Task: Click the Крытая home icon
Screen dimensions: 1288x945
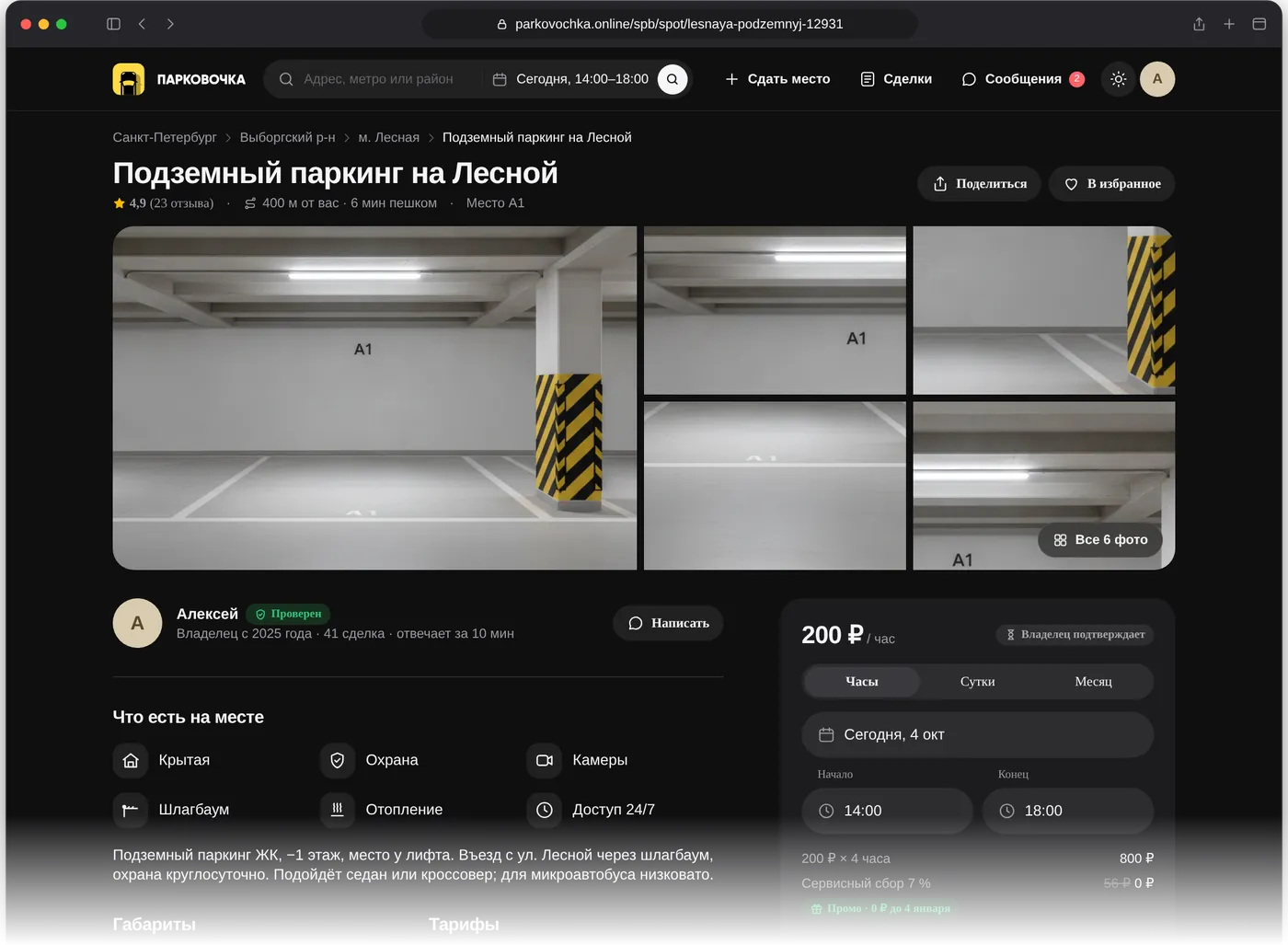Action: coord(131,761)
